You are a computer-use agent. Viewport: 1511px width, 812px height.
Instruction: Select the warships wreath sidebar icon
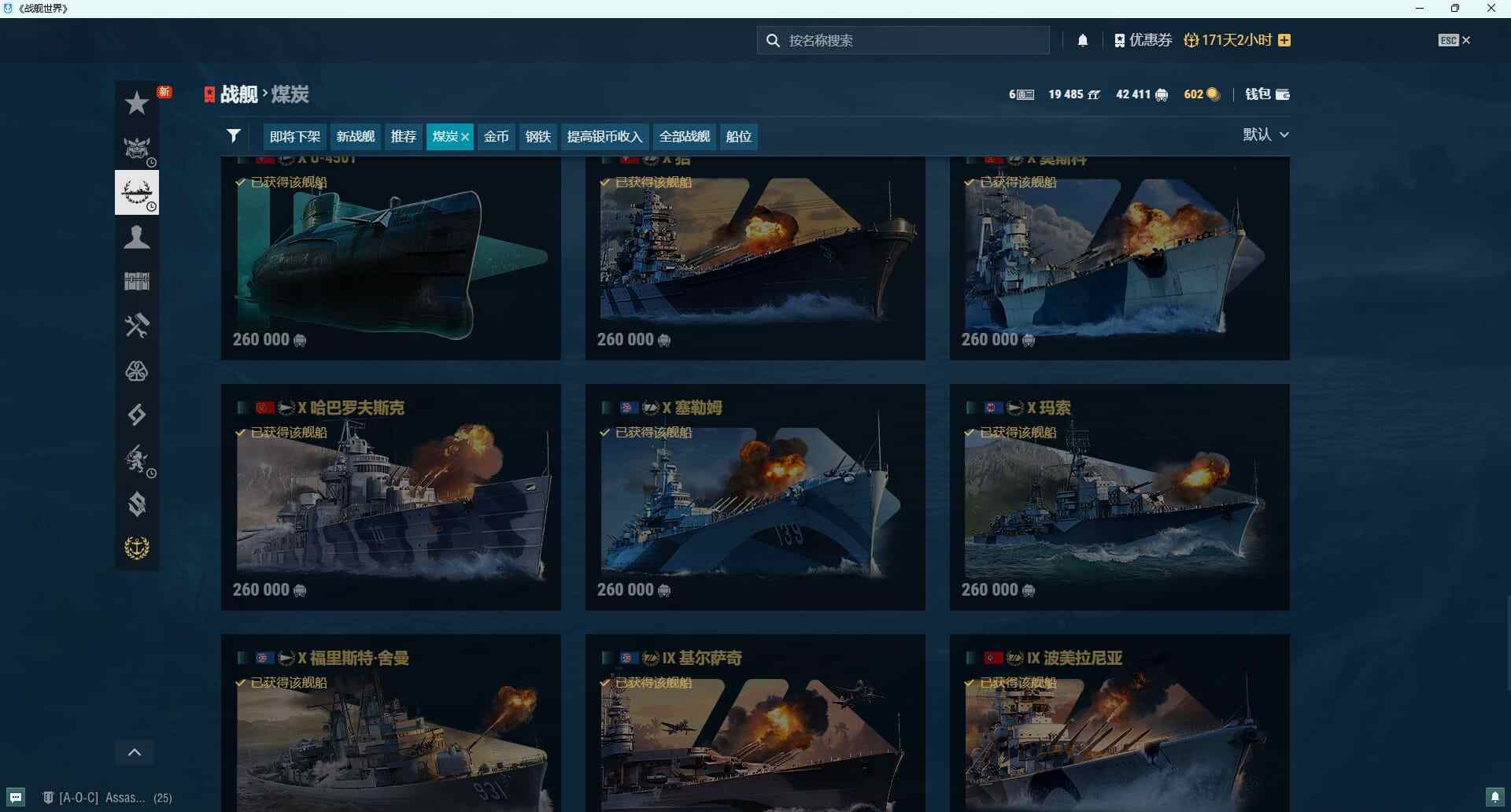coord(137,192)
